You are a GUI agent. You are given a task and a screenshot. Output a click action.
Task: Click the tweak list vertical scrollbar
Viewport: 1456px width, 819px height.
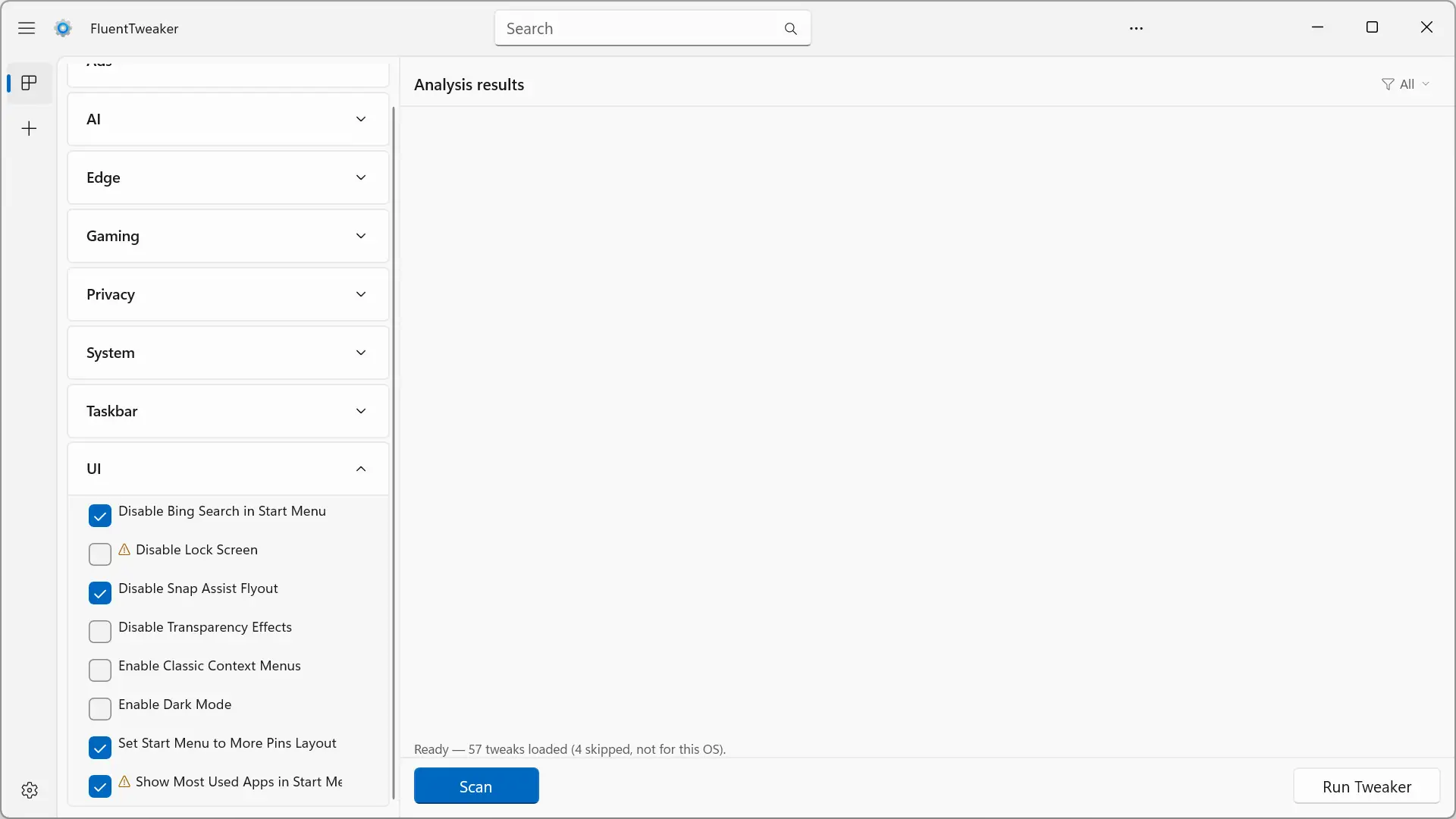pyautogui.click(x=393, y=453)
